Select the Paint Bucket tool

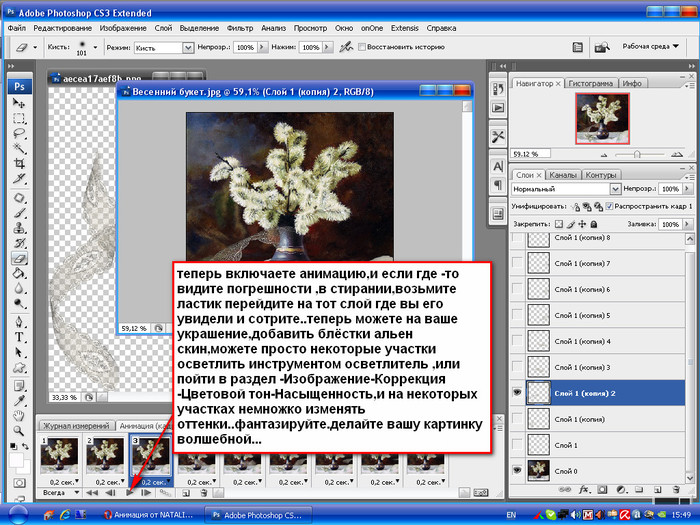point(19,273)
